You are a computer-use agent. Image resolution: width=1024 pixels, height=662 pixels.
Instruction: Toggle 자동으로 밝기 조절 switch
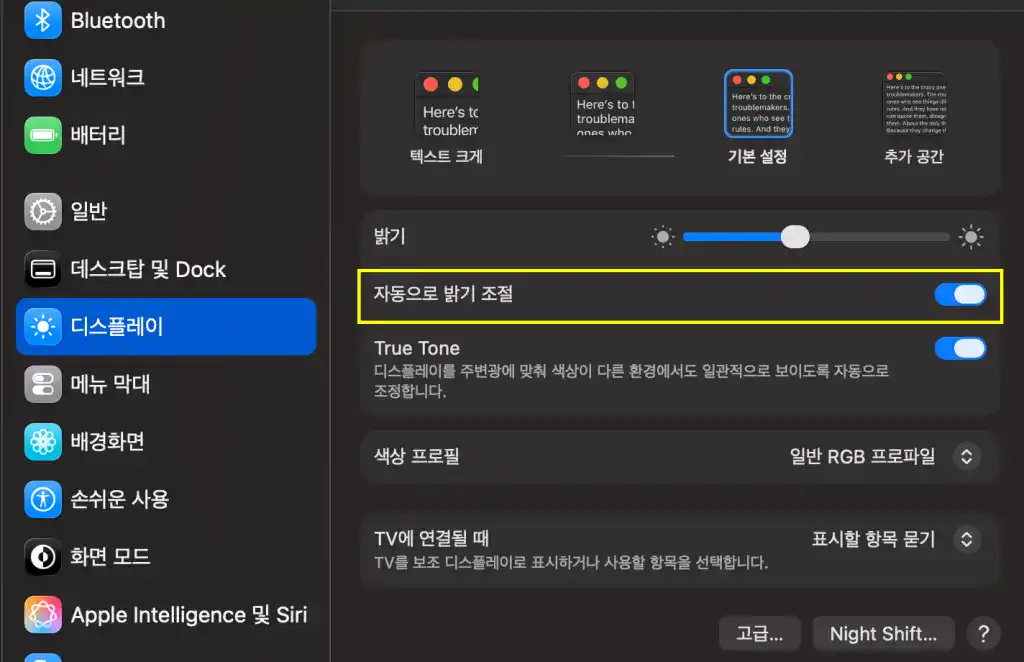pyautogui.click(x=960, y=294)
